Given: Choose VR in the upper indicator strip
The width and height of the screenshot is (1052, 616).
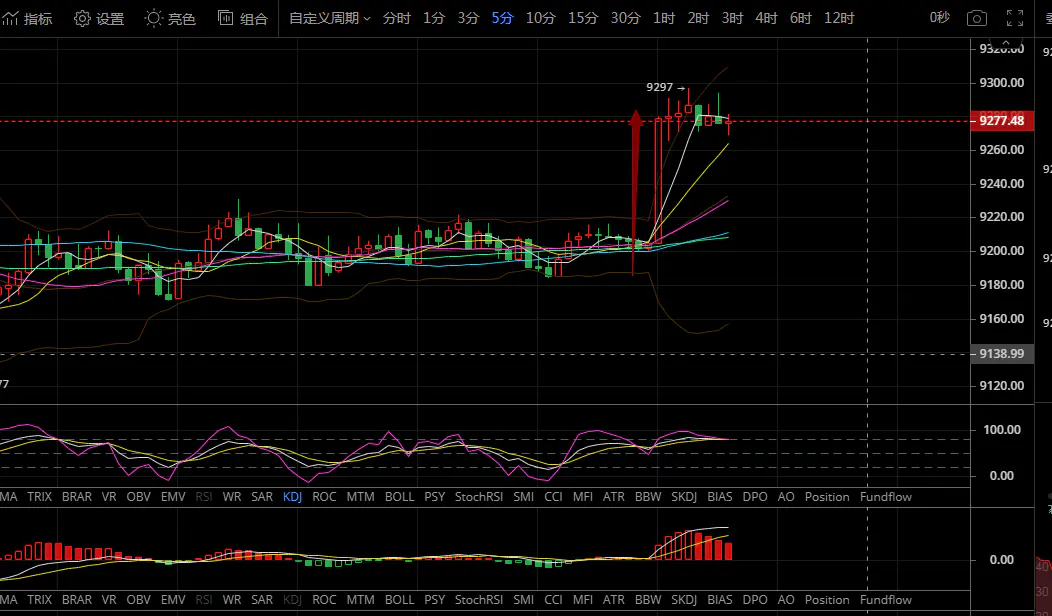Looking at the screenshot, I should point(109,497).
